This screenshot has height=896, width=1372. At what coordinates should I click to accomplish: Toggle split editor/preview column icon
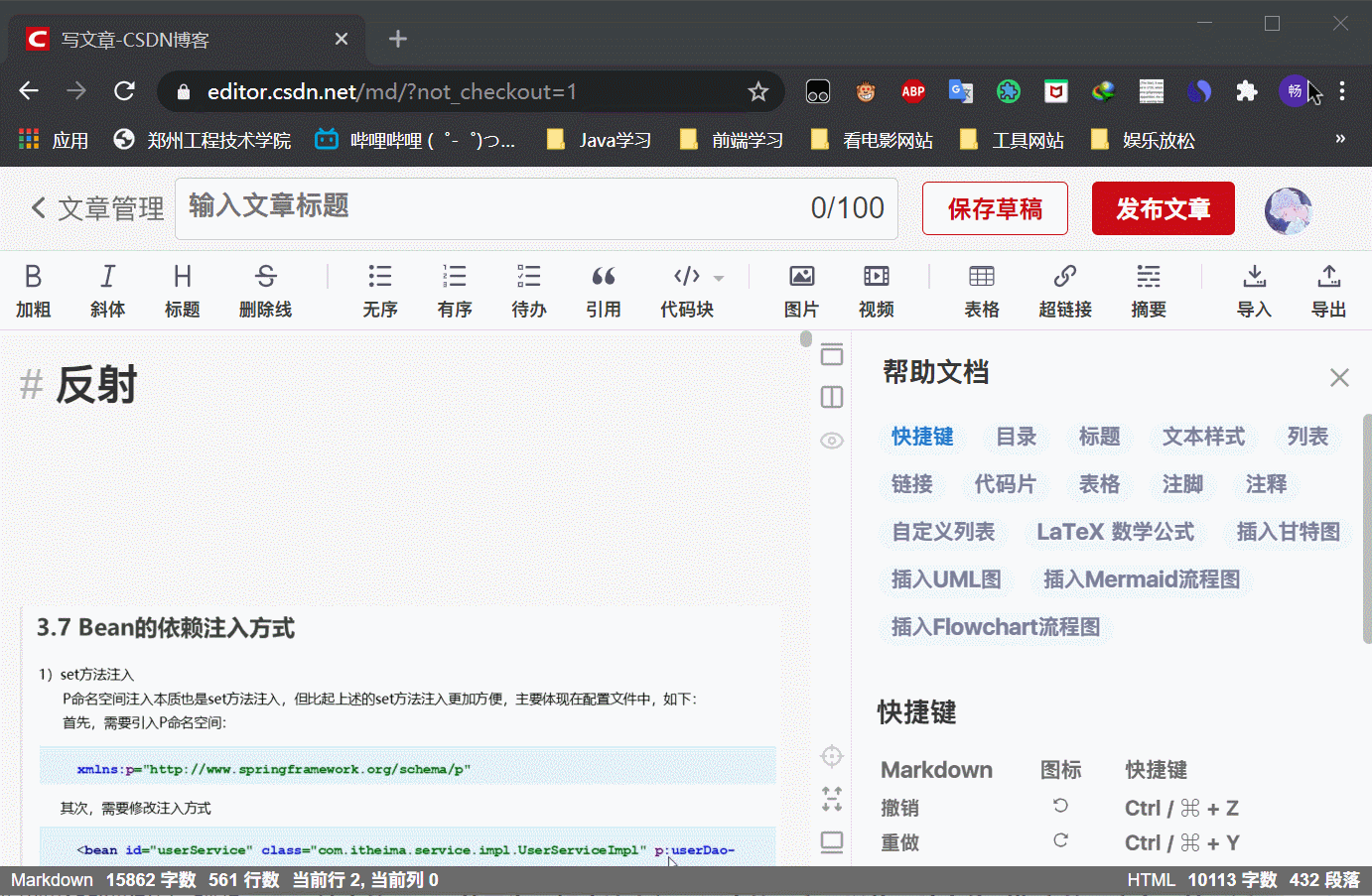pos(832,397)
